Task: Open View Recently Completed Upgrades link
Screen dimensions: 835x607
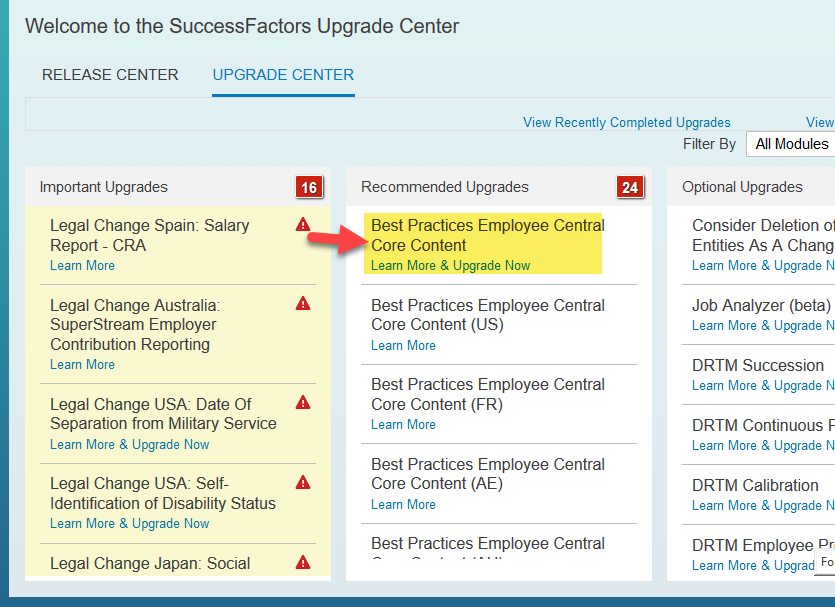Action: point(627,122)
